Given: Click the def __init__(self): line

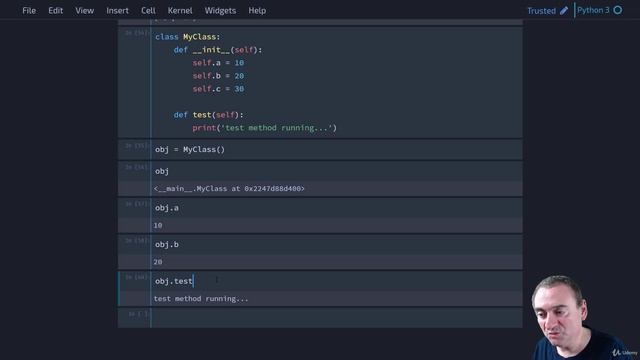Looking at the screenshot, I should (x=218, y=50).
